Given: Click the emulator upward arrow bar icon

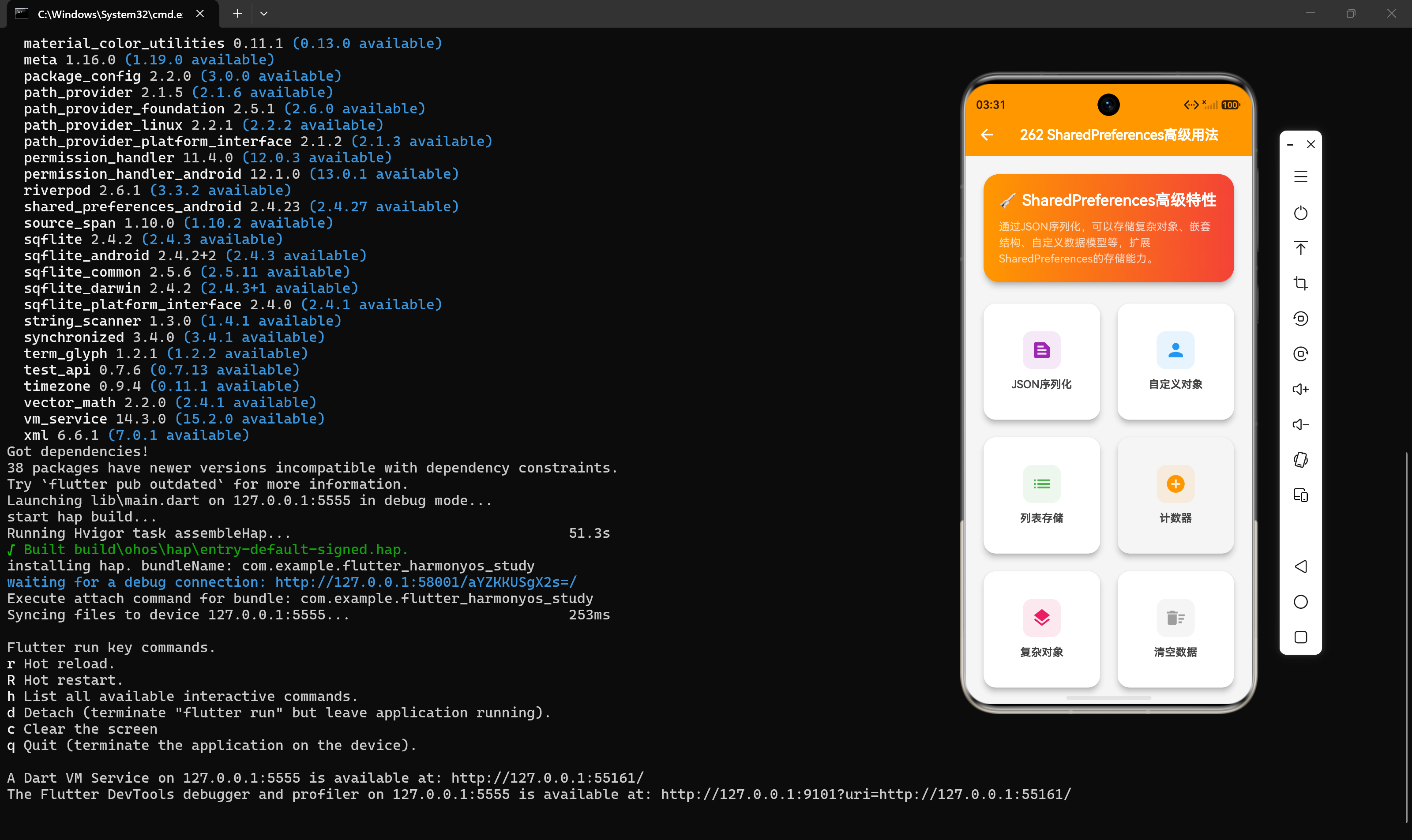Looking at the screenshot, I should point(1300,248).
